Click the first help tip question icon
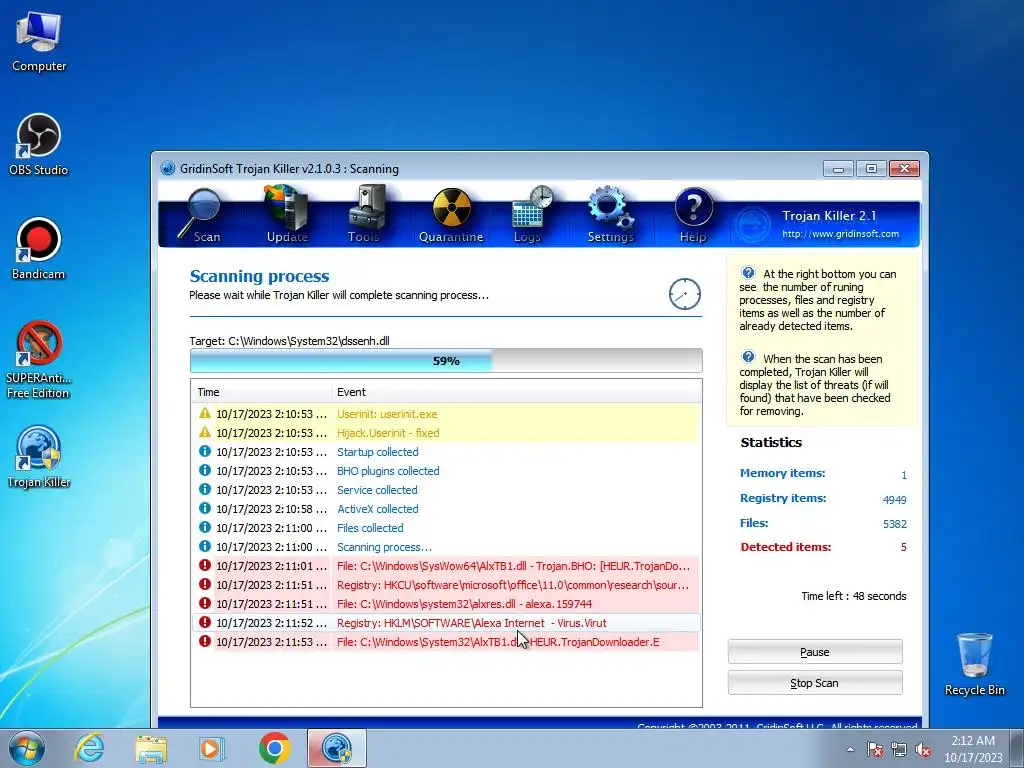Screen dimensions: 1024x768 [x=748, y=273]
